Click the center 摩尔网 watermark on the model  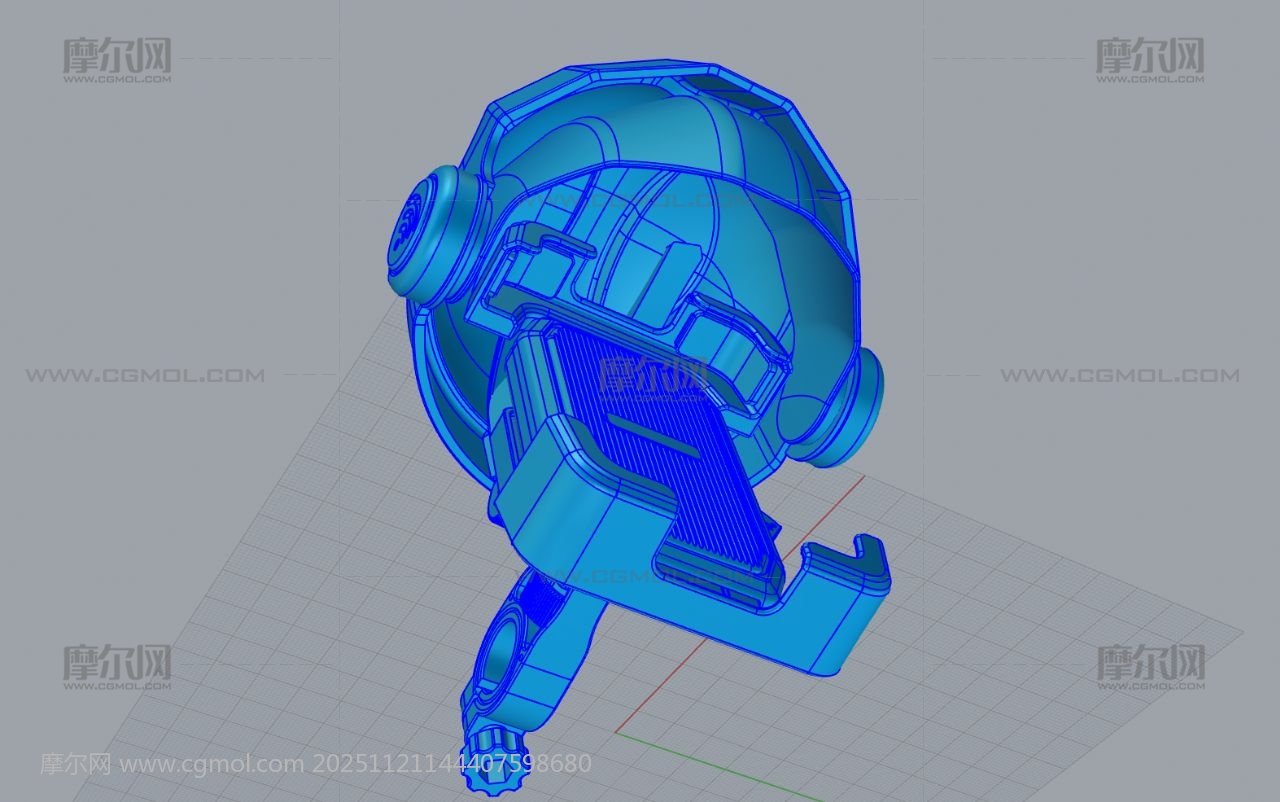pyautogui.click(x=652, y=376)
